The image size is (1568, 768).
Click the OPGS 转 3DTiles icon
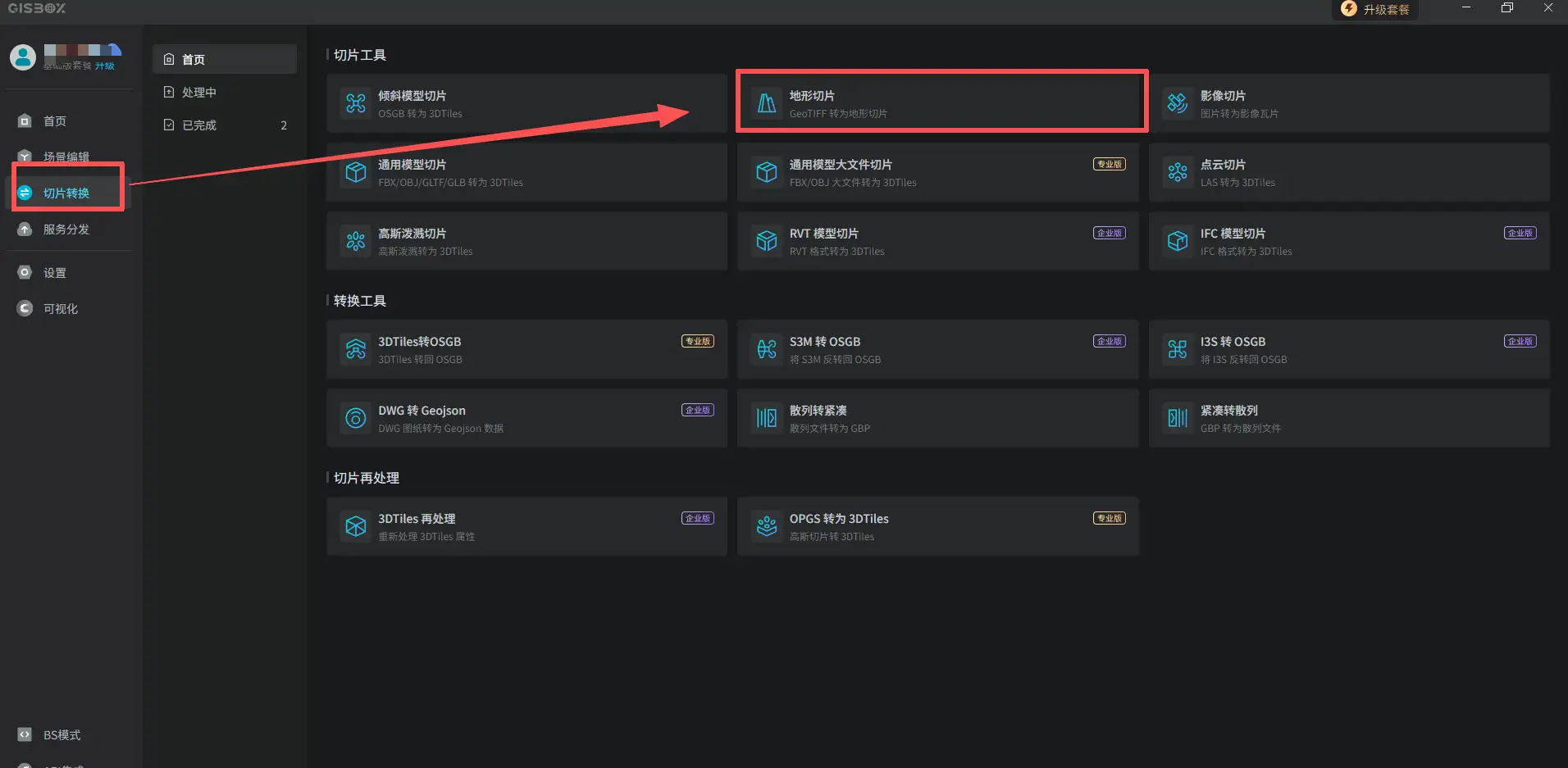pos(767,526)
